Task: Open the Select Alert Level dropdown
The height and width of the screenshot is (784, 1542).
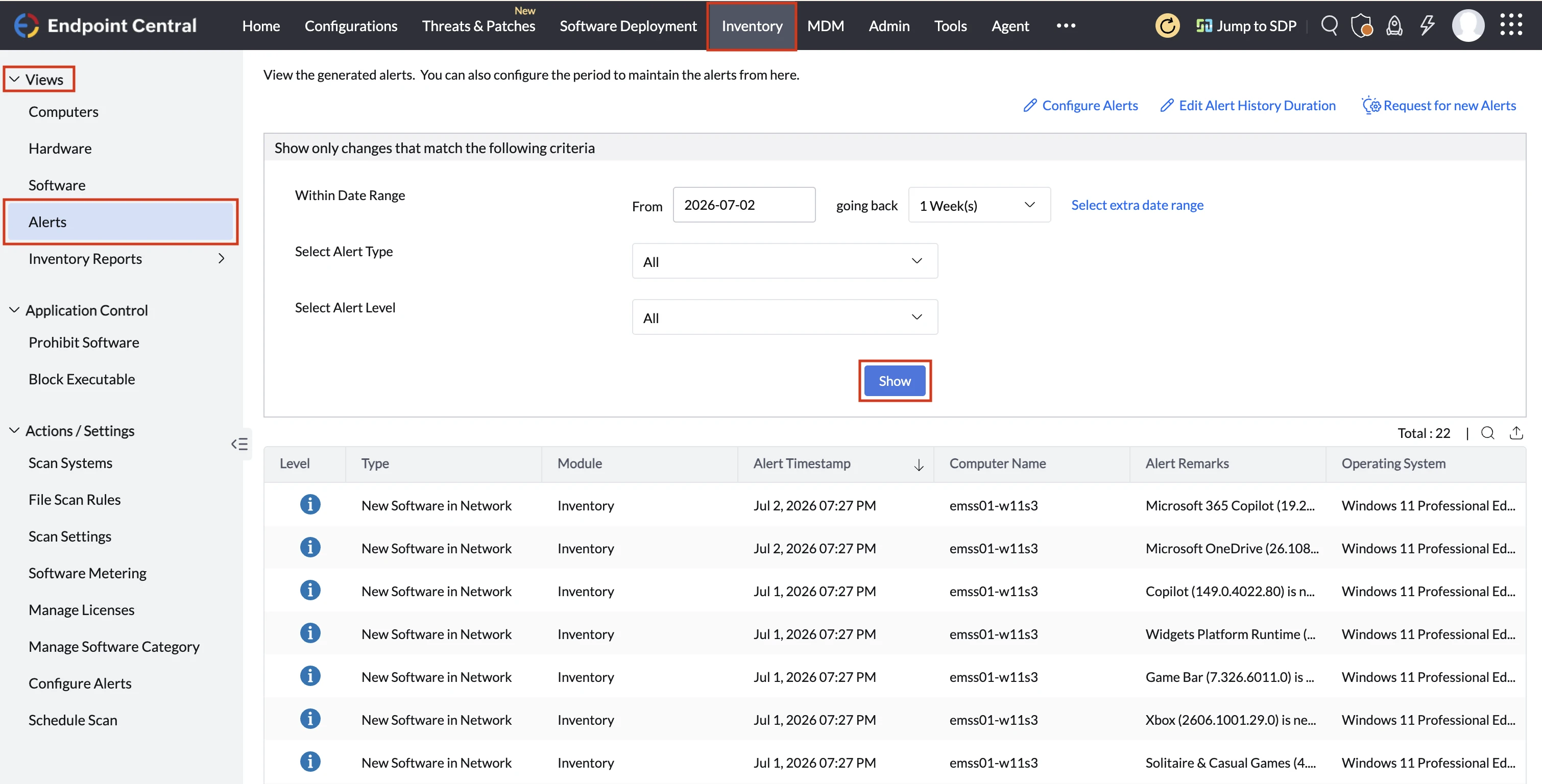Action: tap(785, 317)
